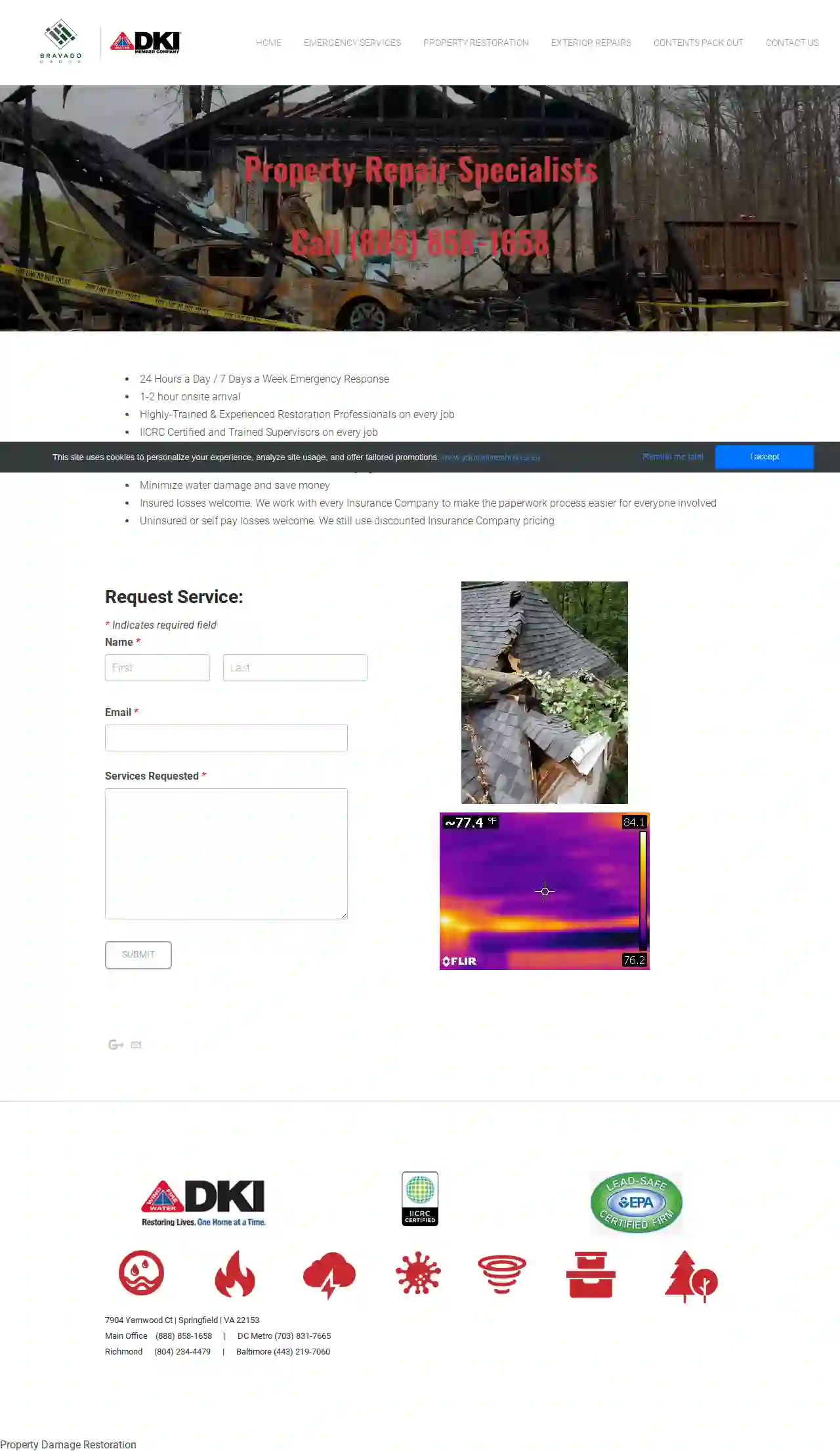
Task: Click into Services Requested text area
Action: (x=226, y=853)
